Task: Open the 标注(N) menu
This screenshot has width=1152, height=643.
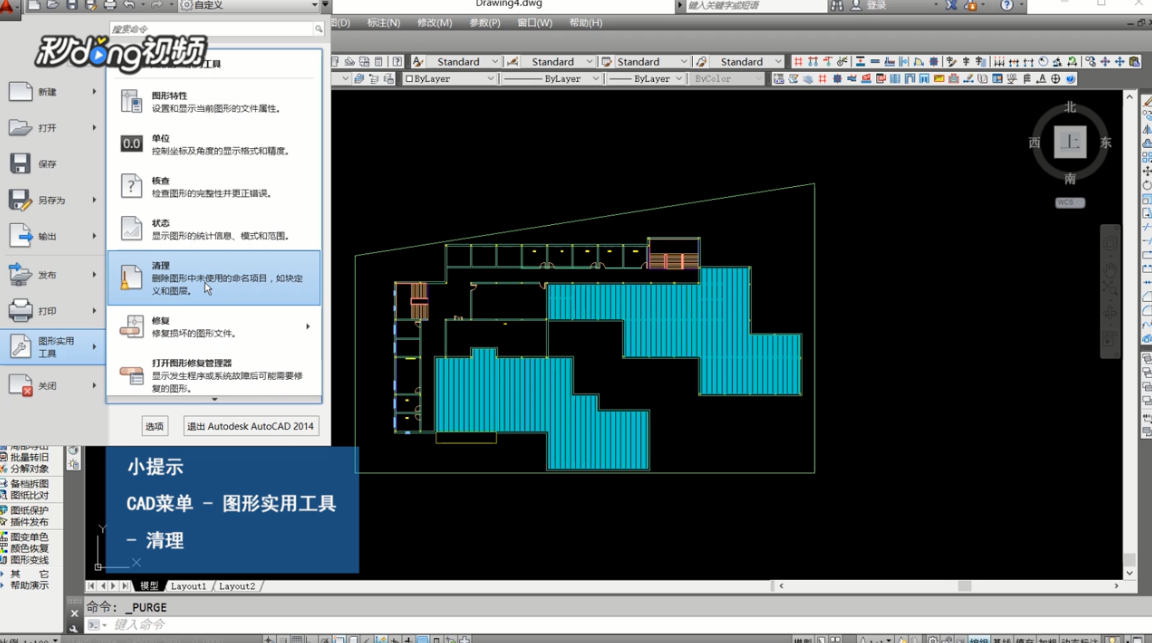Action: coord(384,23)
